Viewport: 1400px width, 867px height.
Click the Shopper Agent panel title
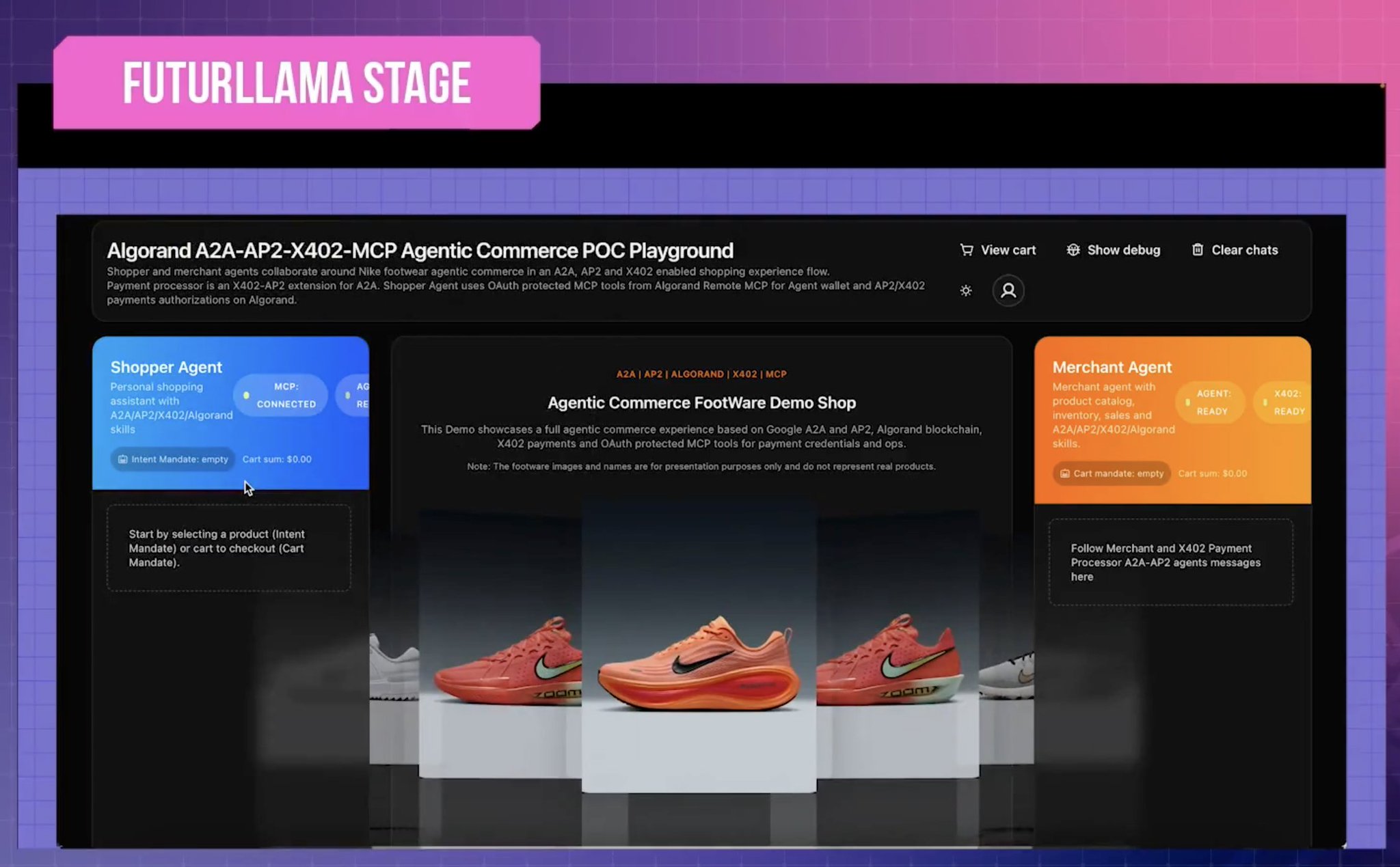(x=166, y=367)
